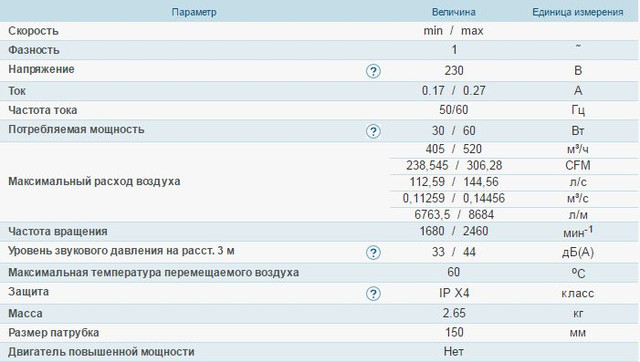Open the help icon beside Защита

(x=373, y=293)
